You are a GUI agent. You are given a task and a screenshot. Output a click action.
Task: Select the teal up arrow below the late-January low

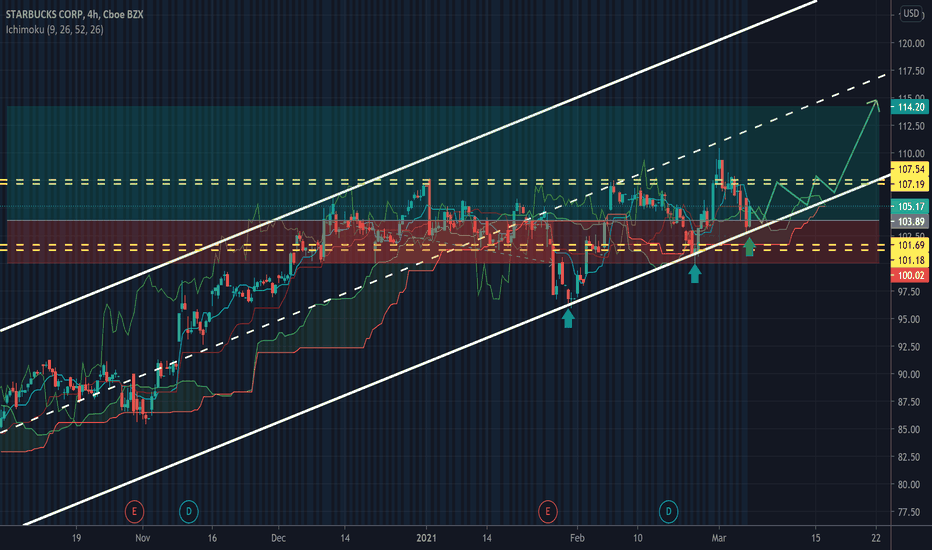(568, 319)
